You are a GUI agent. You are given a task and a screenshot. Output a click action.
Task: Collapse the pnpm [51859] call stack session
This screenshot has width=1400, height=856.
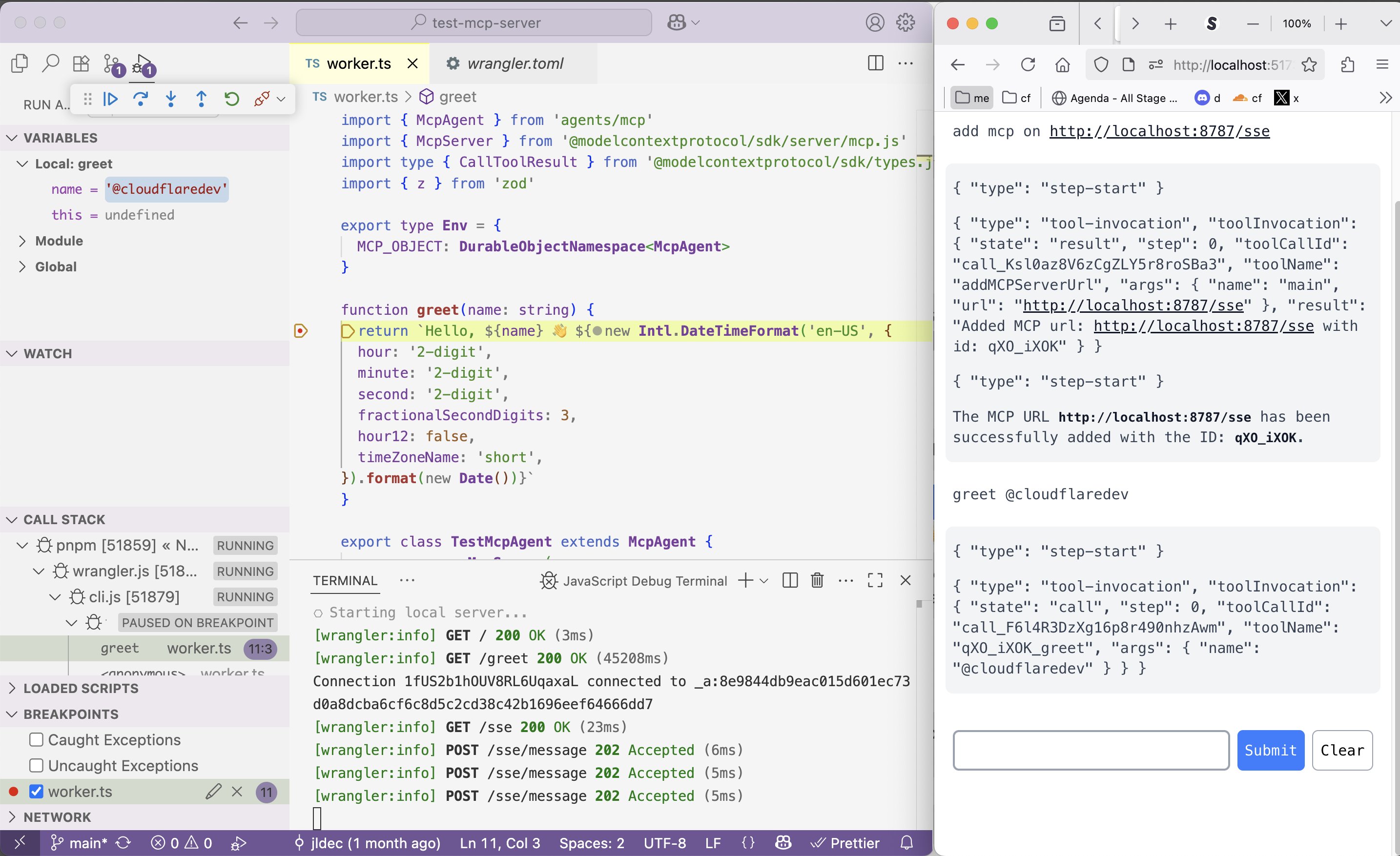pyautogui.click(x=21, y=545)
